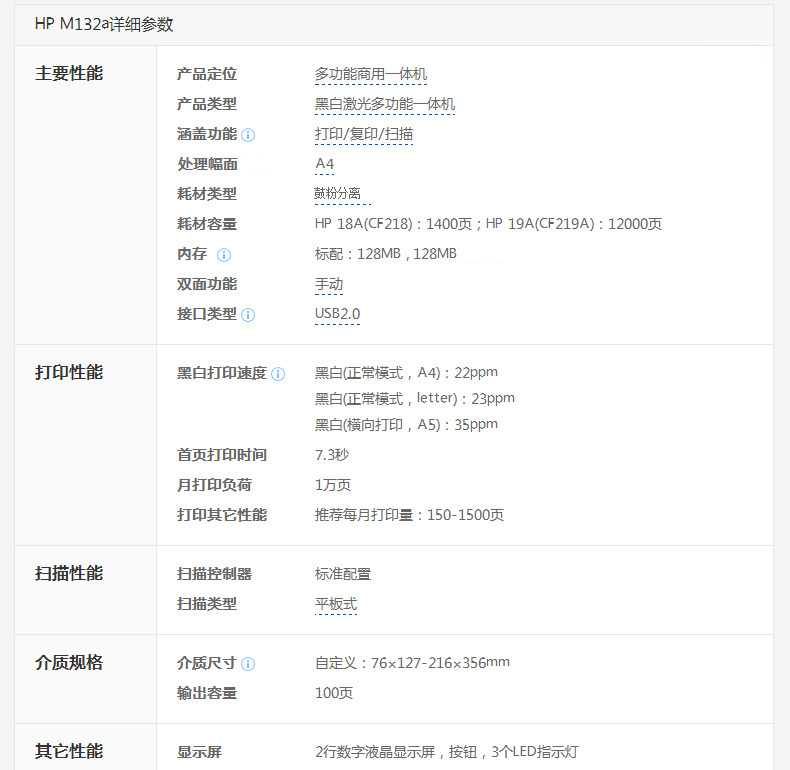
Task: Click the 耗材类型 label
Action: pos(207,194)
